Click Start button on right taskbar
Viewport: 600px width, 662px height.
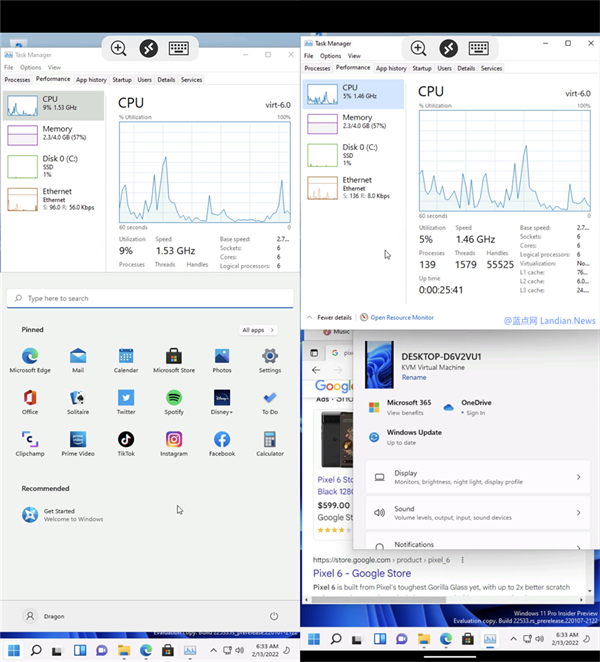point(314,639)
